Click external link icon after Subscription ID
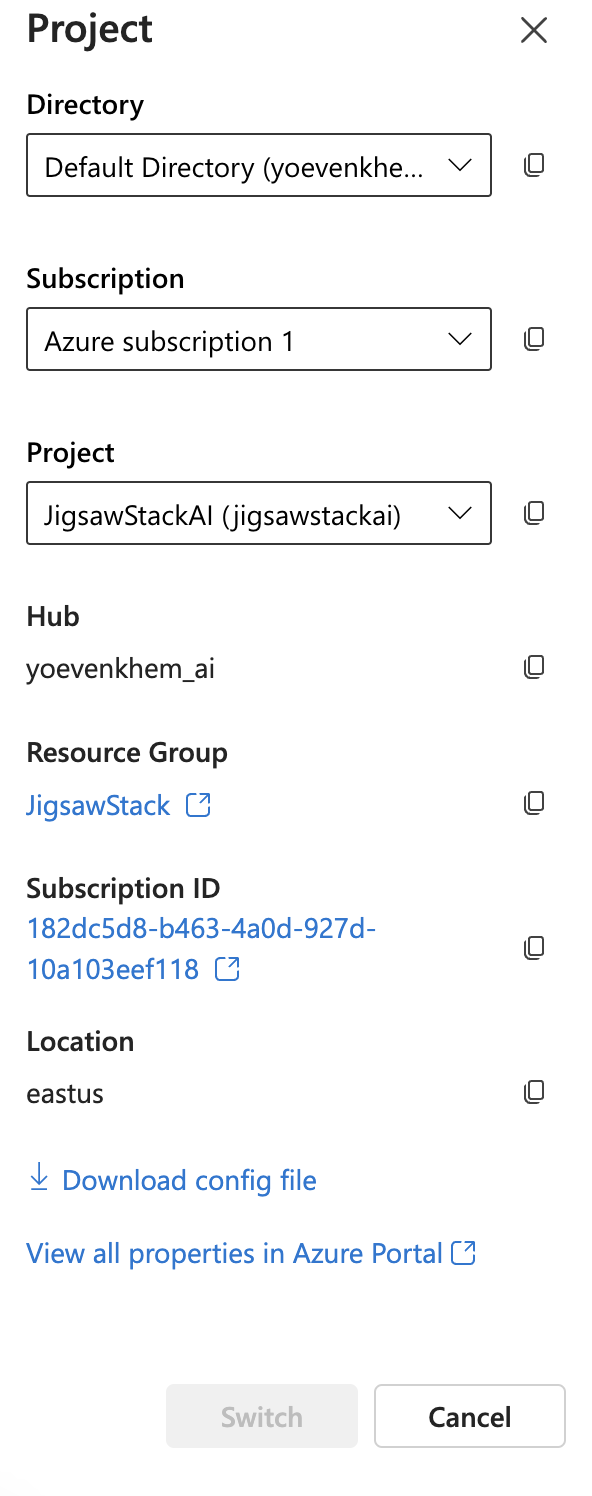 coord(228,968)
